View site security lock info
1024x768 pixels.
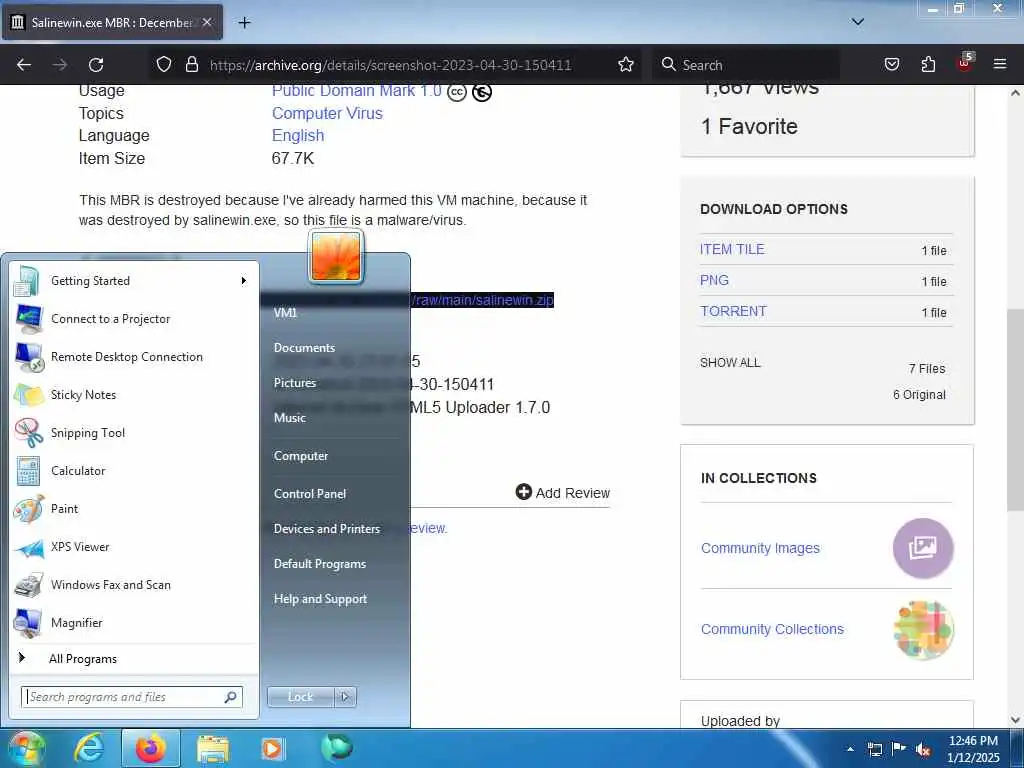point(191,64)
